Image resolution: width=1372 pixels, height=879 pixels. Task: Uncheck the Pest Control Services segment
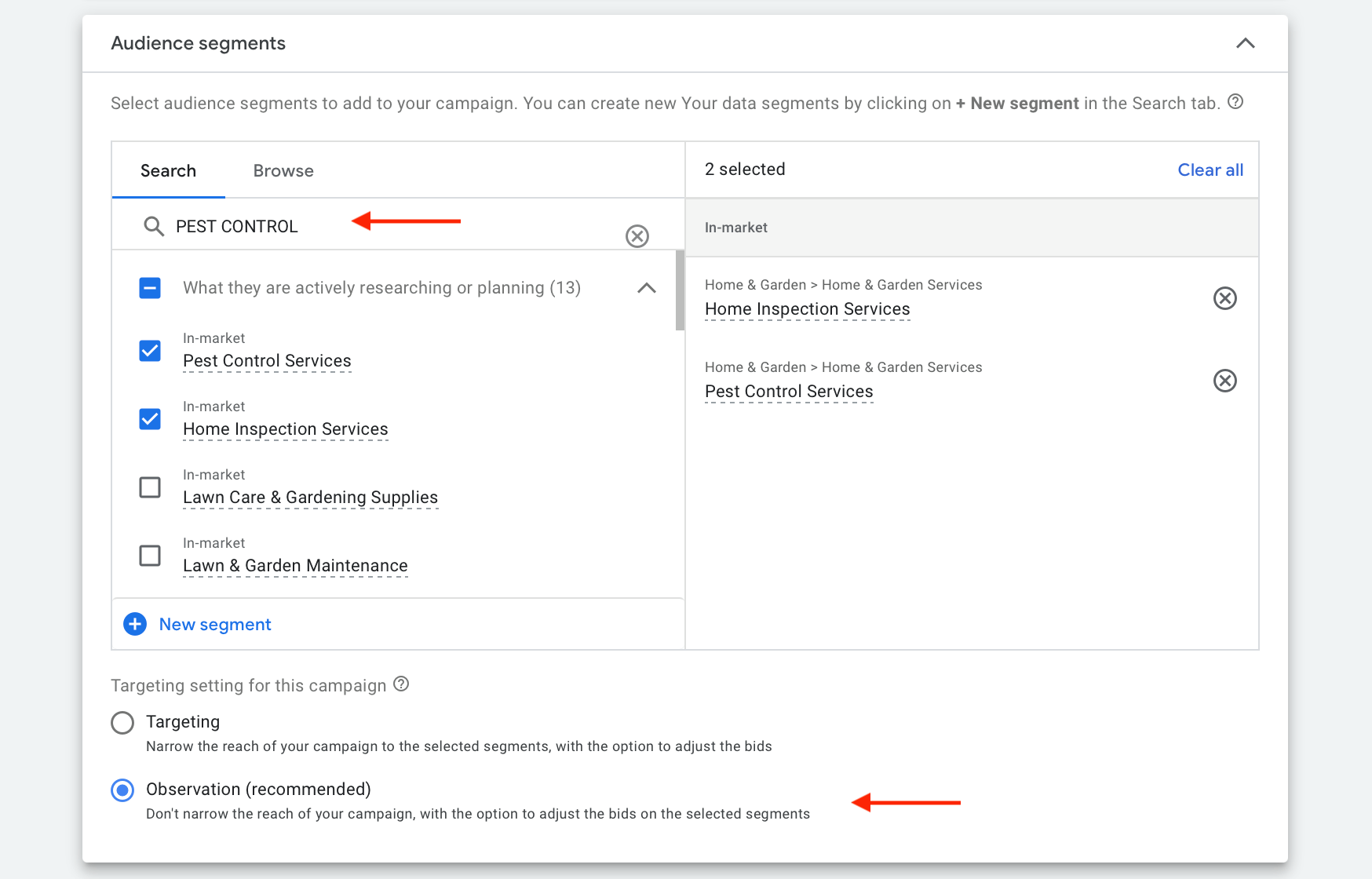pyautogui.click(x=149, y=351)
